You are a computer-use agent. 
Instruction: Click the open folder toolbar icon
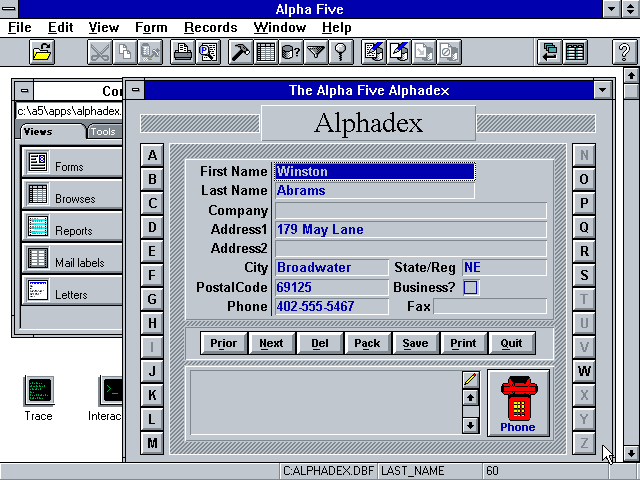42,52
